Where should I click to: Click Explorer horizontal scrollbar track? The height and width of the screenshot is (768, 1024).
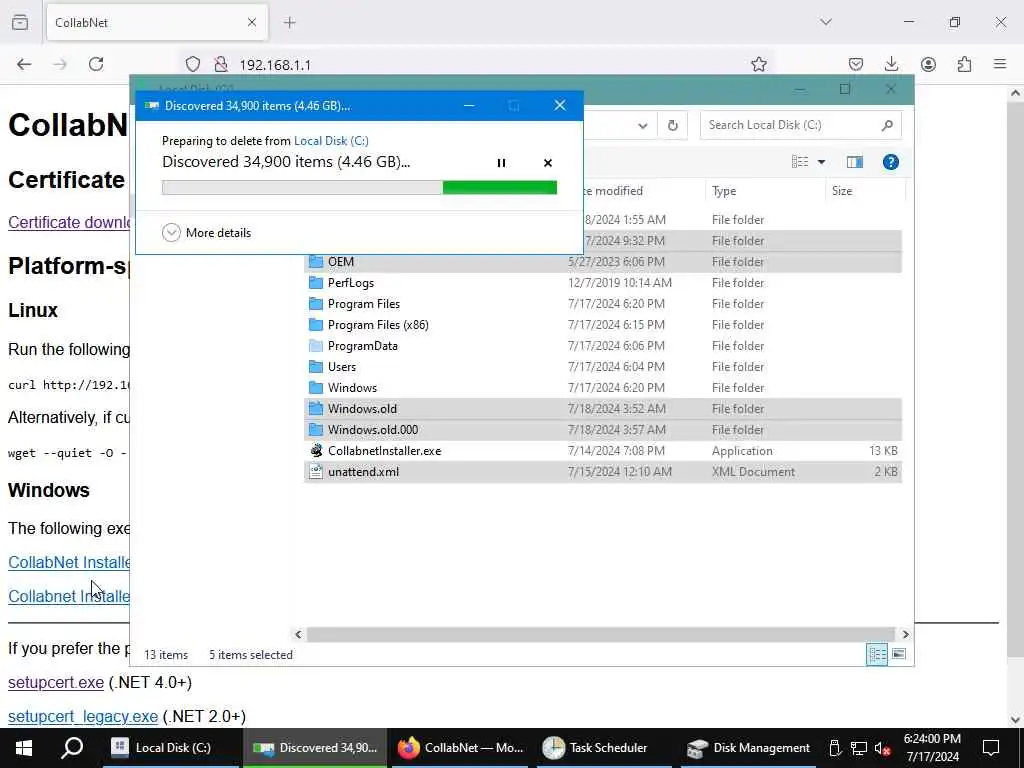click(x=601, y=634)
